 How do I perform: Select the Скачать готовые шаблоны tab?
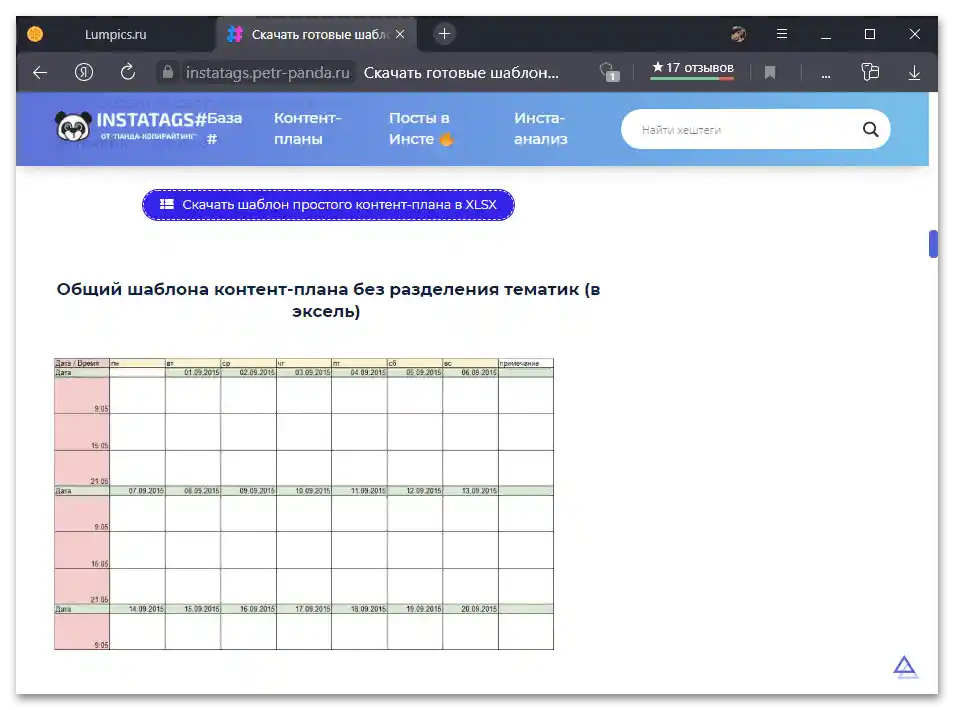tap(316, 35)
